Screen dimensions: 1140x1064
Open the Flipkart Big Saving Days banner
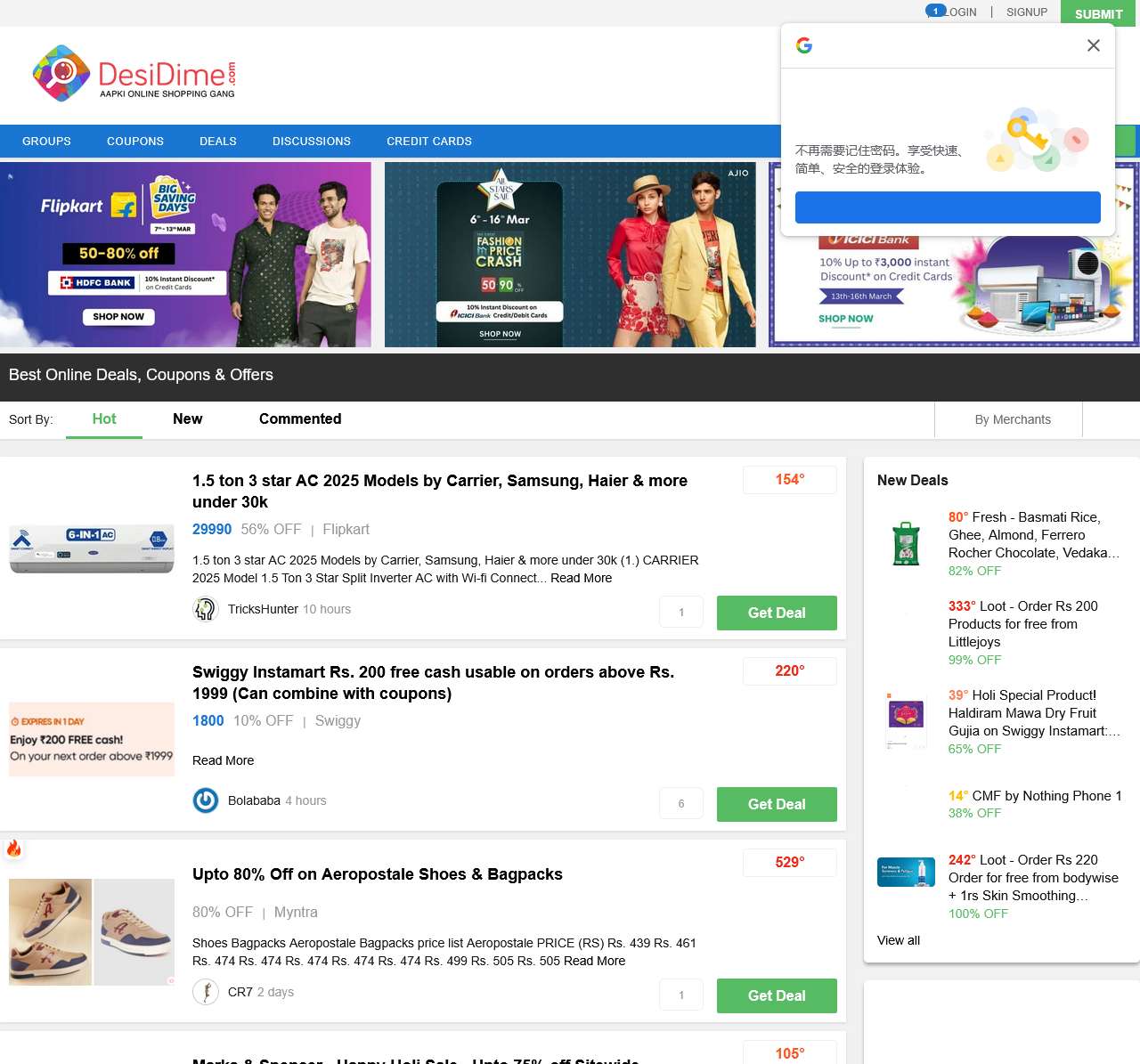pyautogui.click(x=185, y=255)
